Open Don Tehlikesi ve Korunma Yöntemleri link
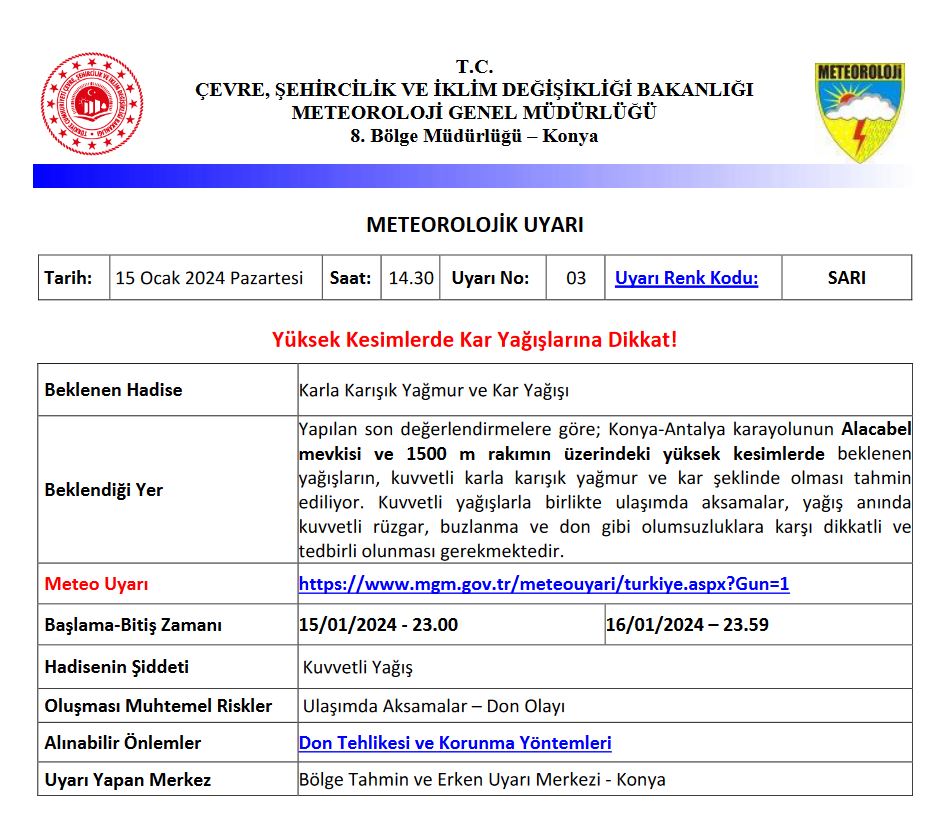Image resolution: width=942 pixels, height=828 pixels. [455, 743]
